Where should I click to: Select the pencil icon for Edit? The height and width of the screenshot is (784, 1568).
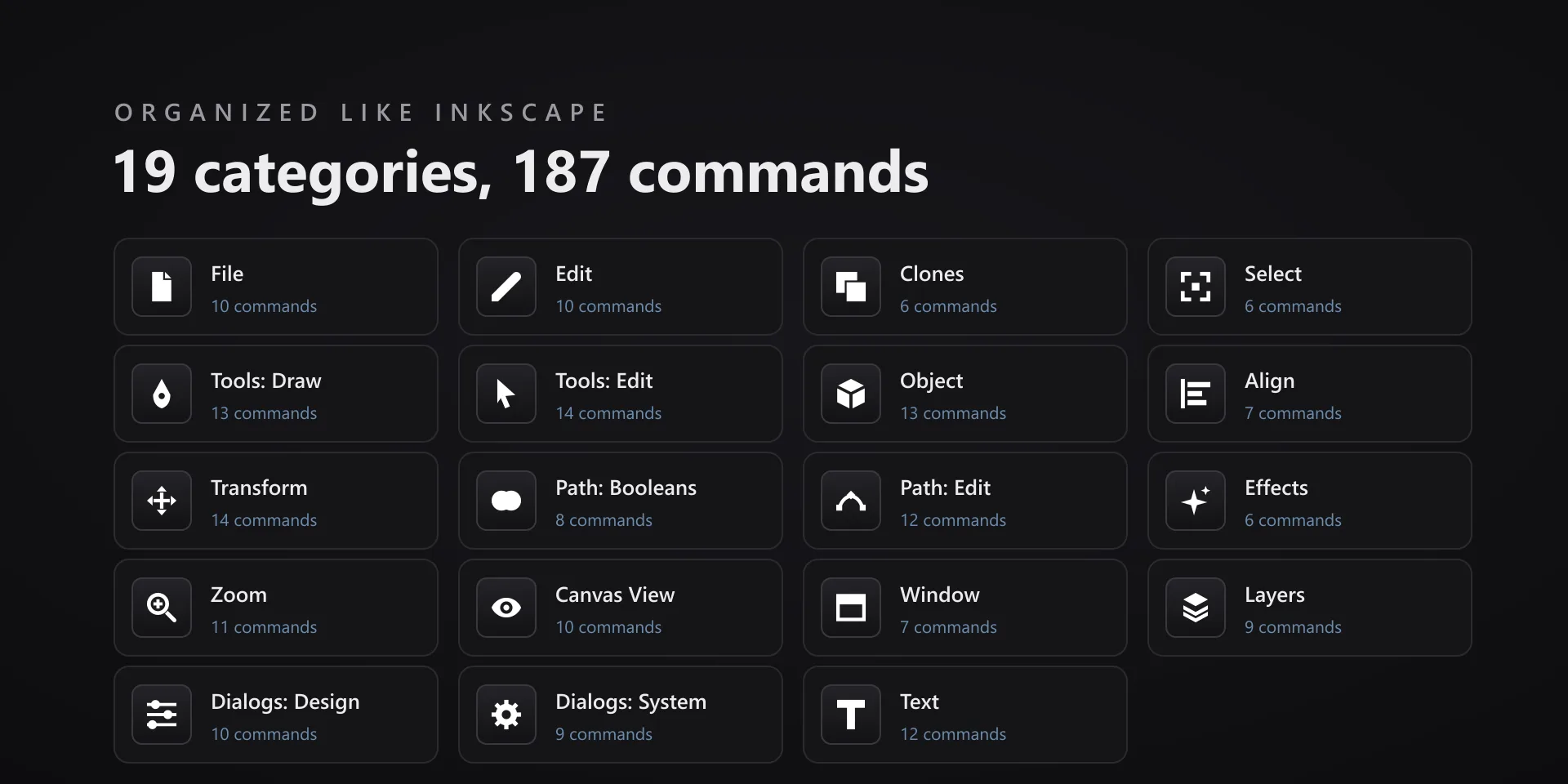point(506,287)
